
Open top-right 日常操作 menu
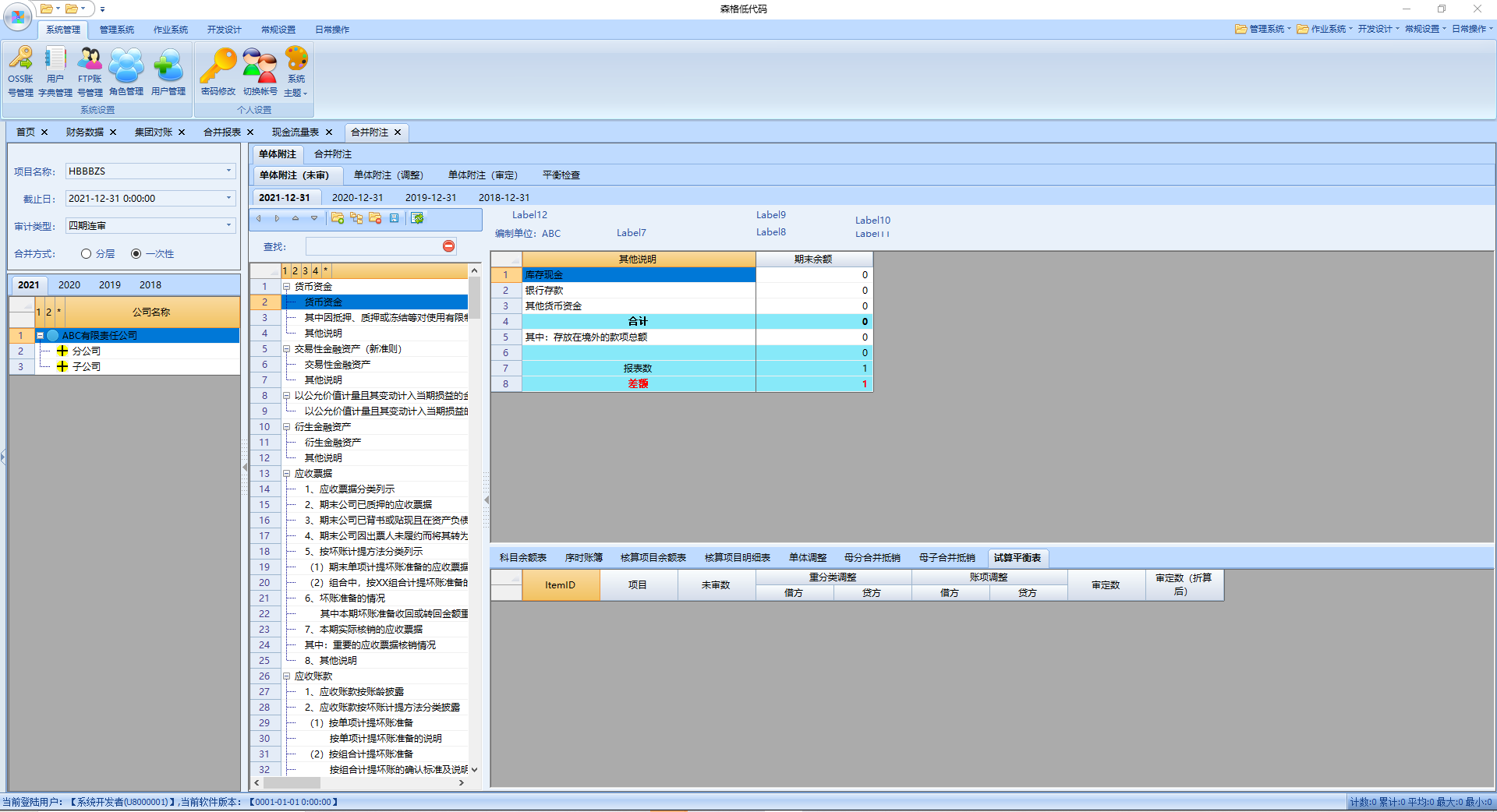click(1472, 29)
